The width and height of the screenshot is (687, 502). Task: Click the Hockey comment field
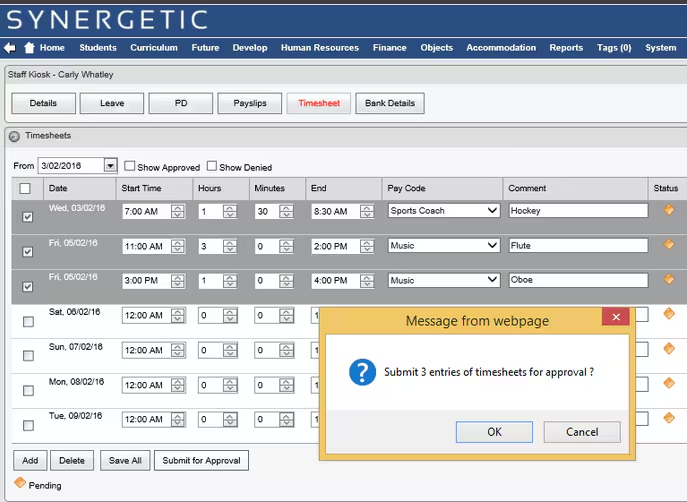point(578,211)
